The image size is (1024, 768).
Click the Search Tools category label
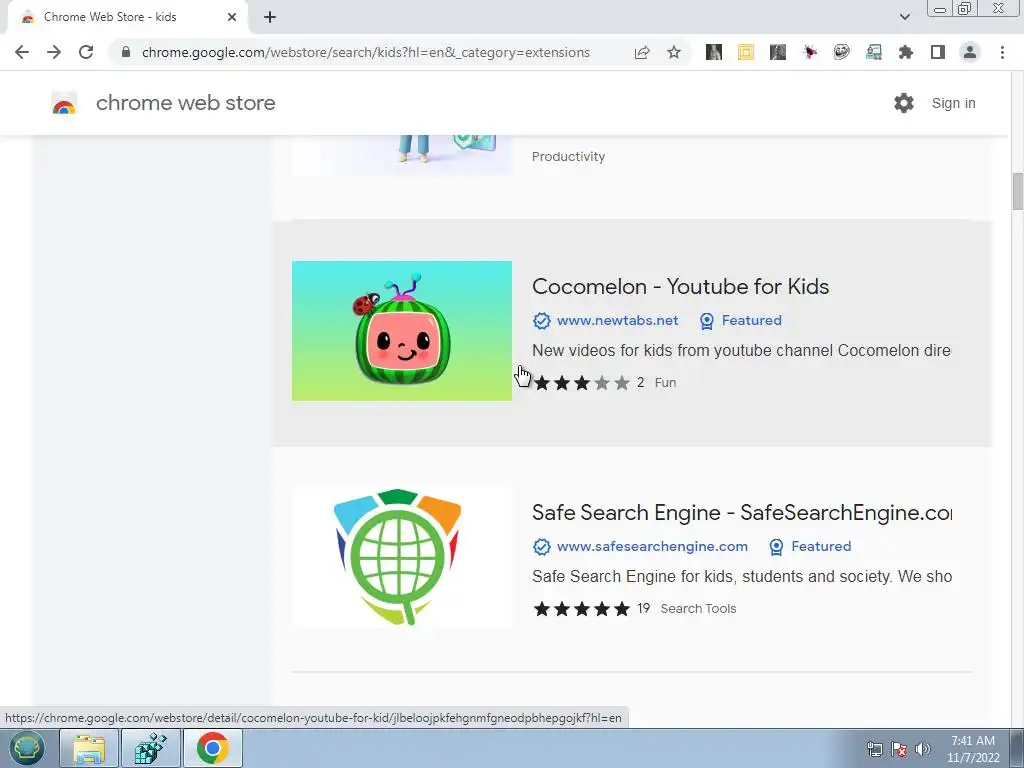698,609
